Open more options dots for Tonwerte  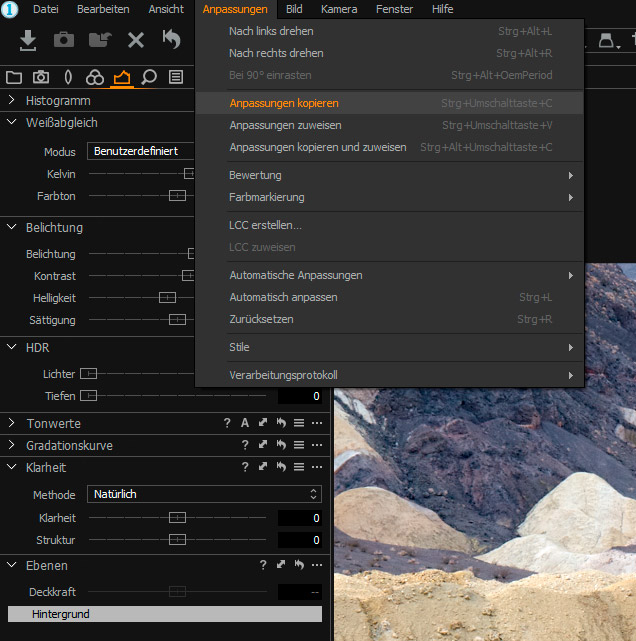pyautogui.click(x=317, y=423)
